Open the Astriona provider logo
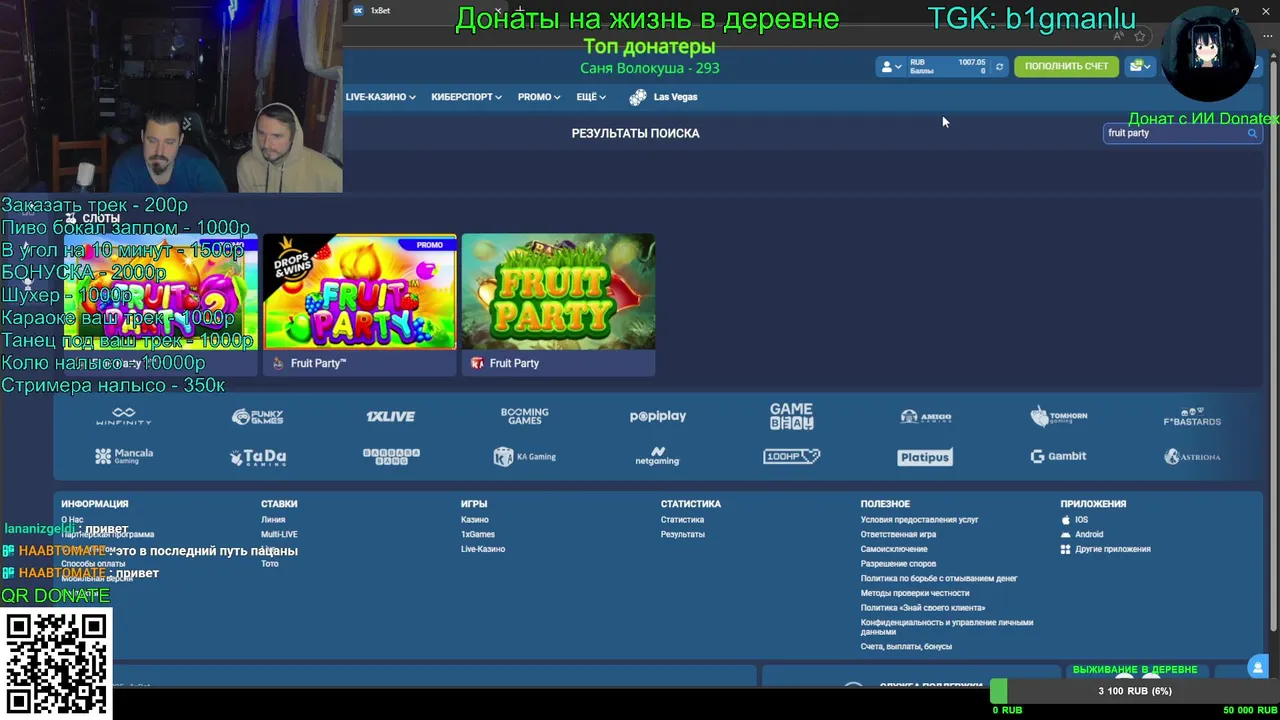Image resolution: width=1280 pixels, height=720 pixels. [x=1192, y=456]
